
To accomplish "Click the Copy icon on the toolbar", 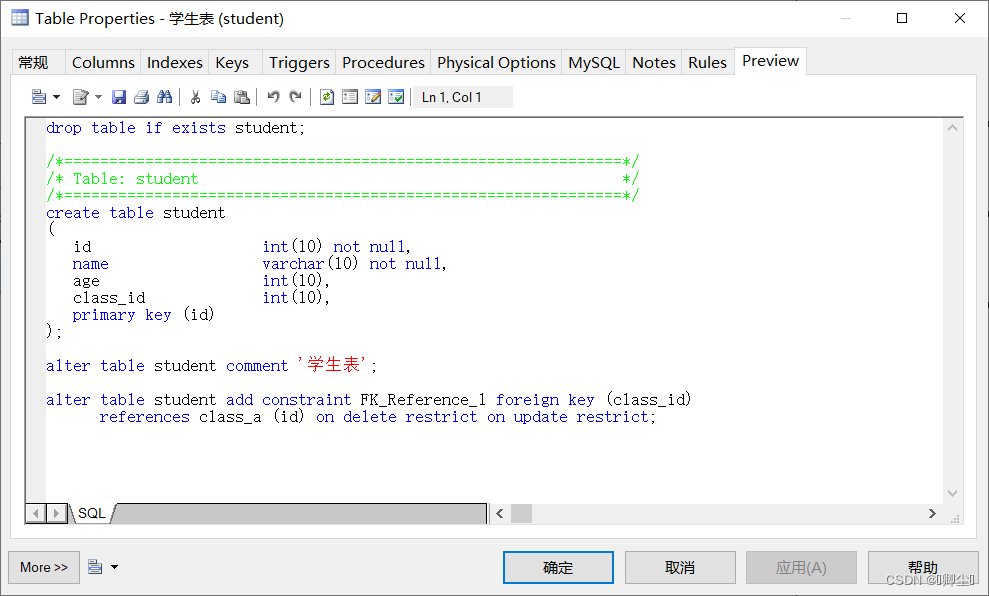I will pyautogui.click(x=219, y=96).
